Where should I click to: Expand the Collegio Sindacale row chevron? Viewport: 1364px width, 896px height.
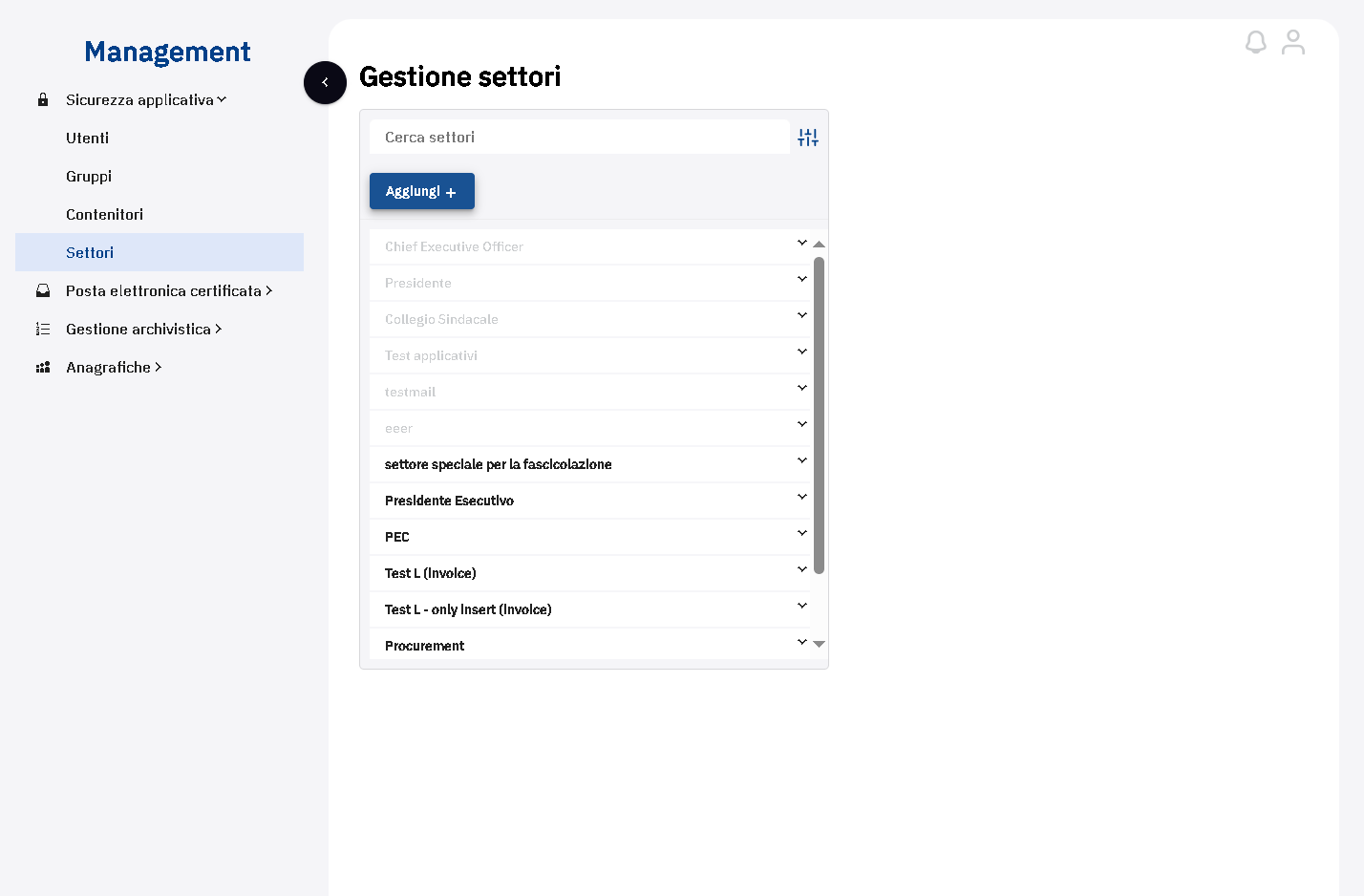pos(802,315)
